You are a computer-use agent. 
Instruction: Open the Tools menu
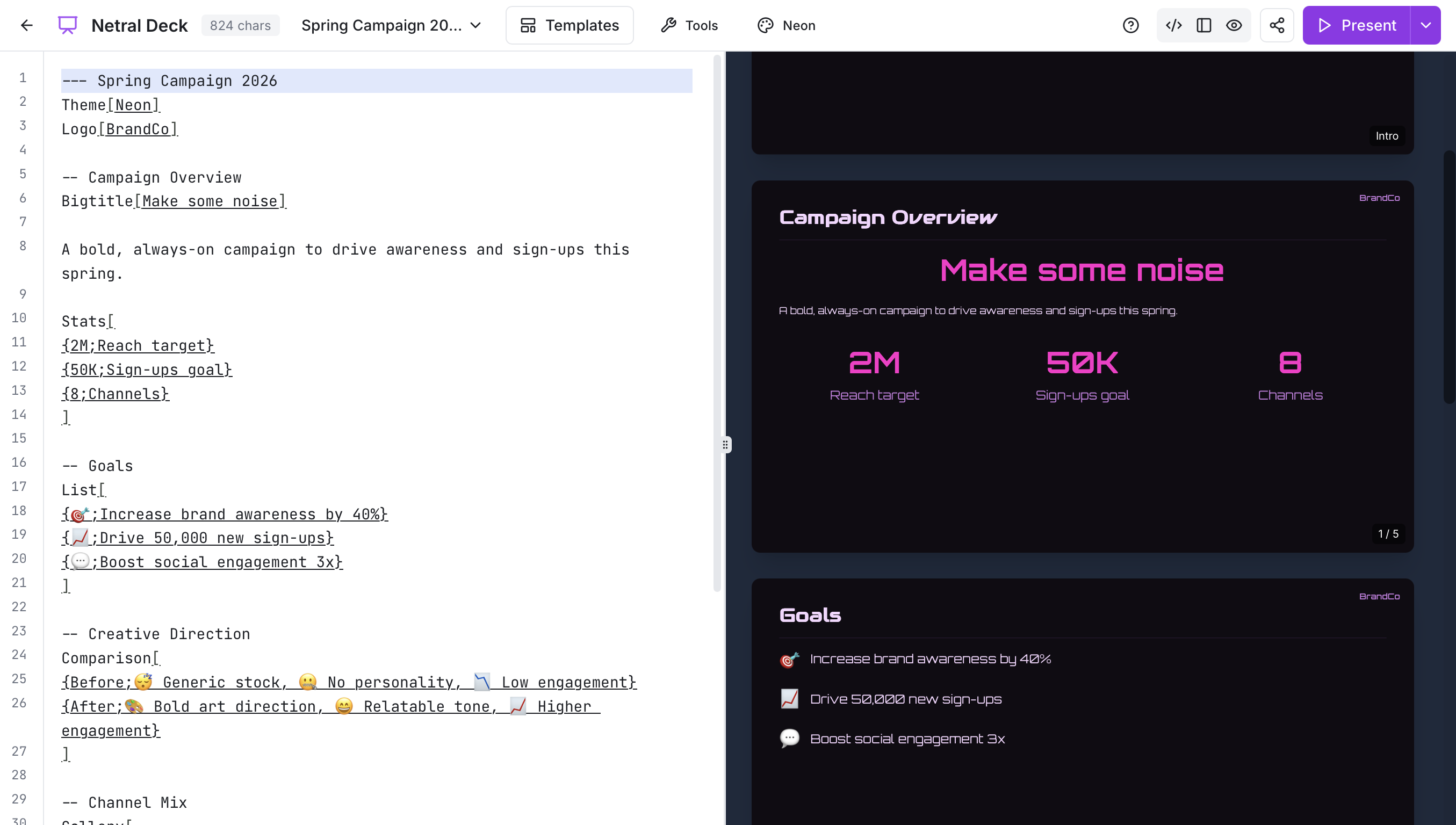point(689,25)
